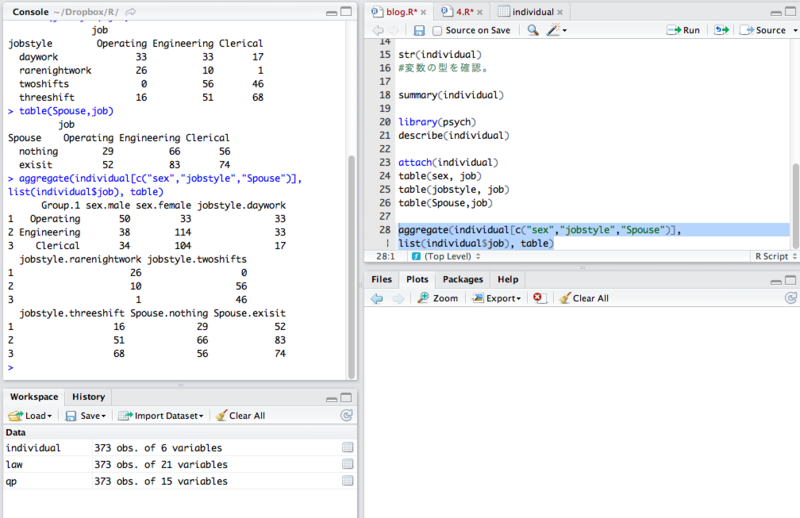Maximize the Workspace pane
This screenshot has height=518, width=800.
coord(346,398)
